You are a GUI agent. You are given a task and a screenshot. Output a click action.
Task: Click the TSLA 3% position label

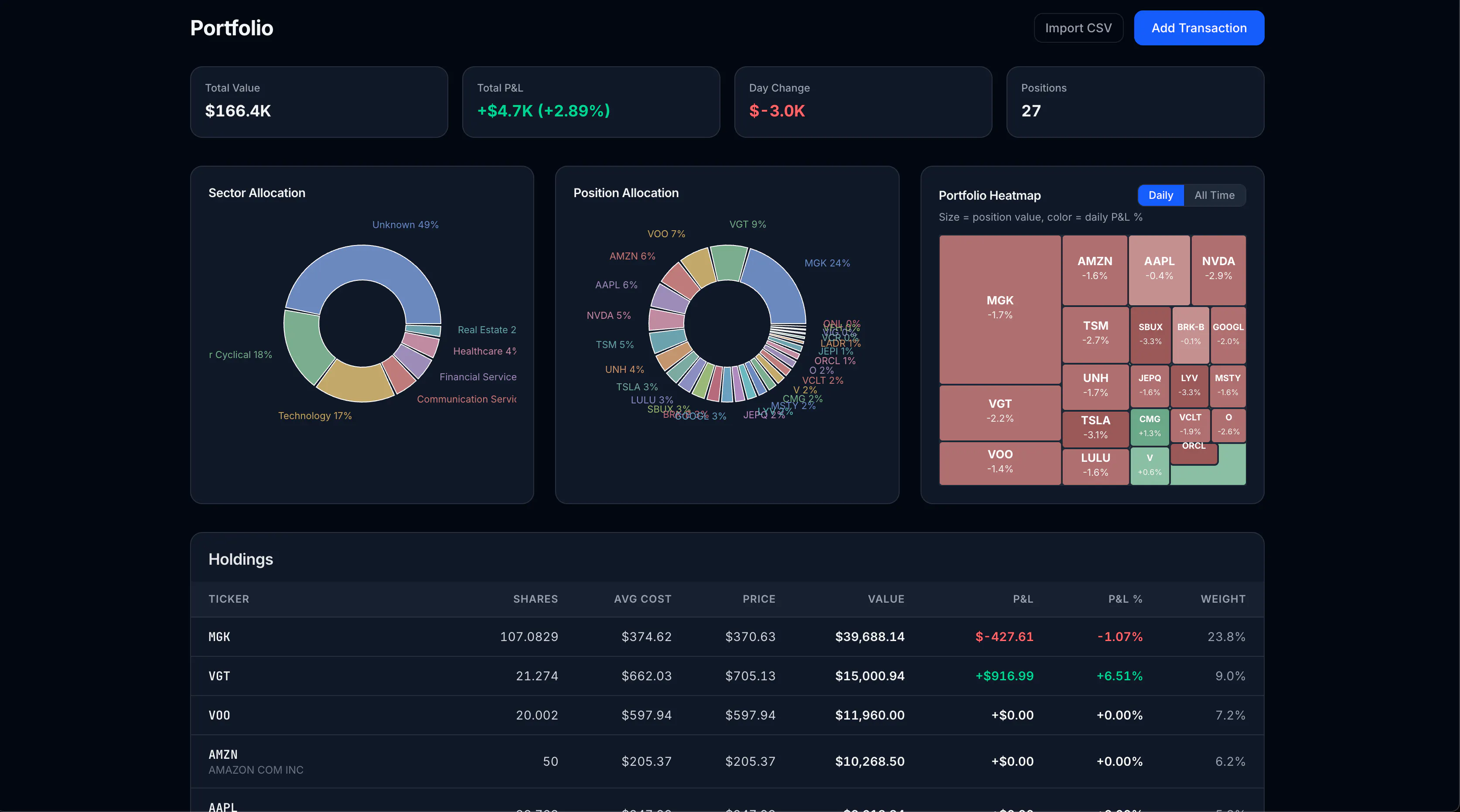tap(637, 387)
